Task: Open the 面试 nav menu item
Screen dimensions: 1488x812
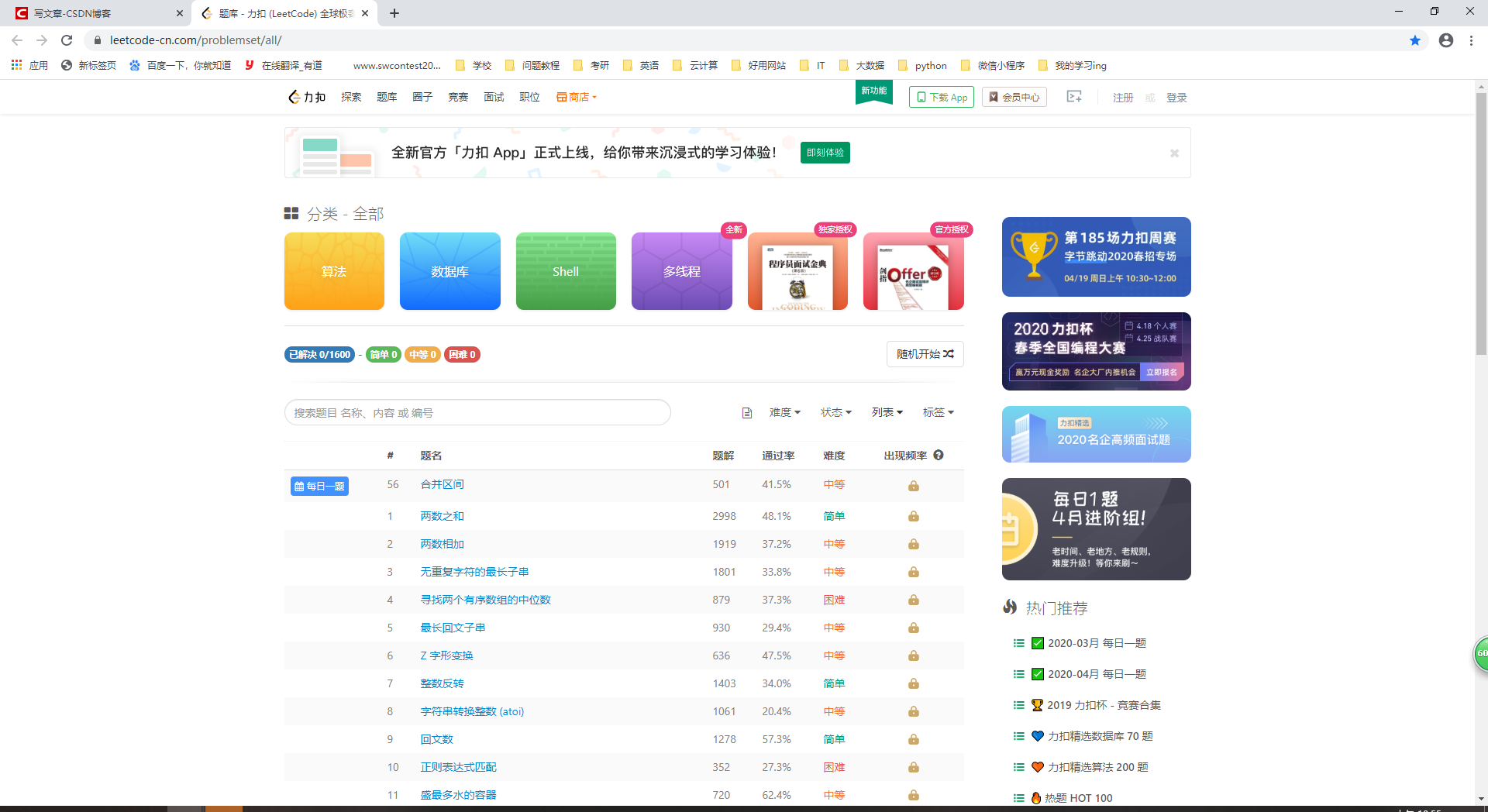Action: point(494,97)
